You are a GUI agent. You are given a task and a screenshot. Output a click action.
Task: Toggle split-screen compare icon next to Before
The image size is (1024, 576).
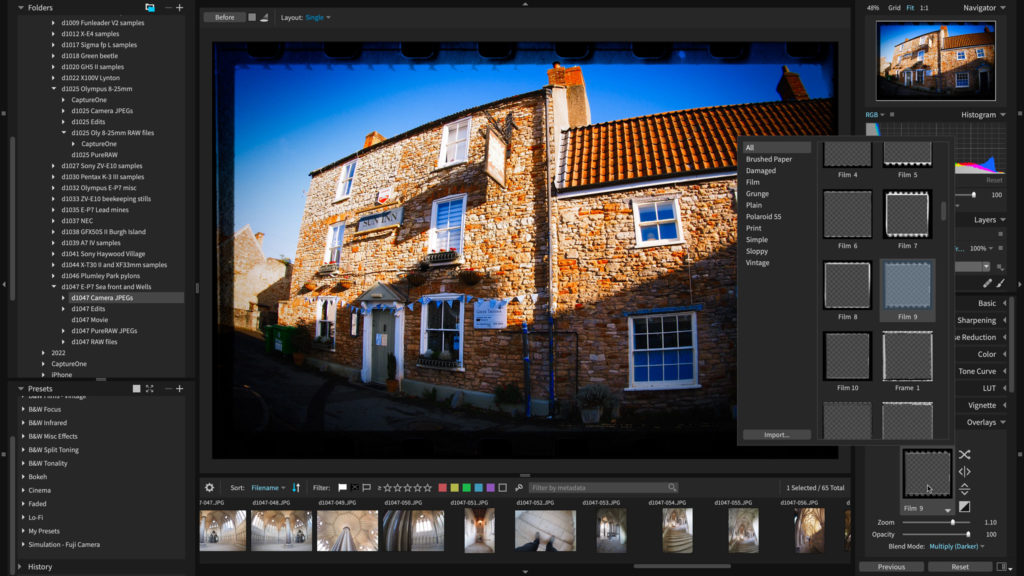264,18
